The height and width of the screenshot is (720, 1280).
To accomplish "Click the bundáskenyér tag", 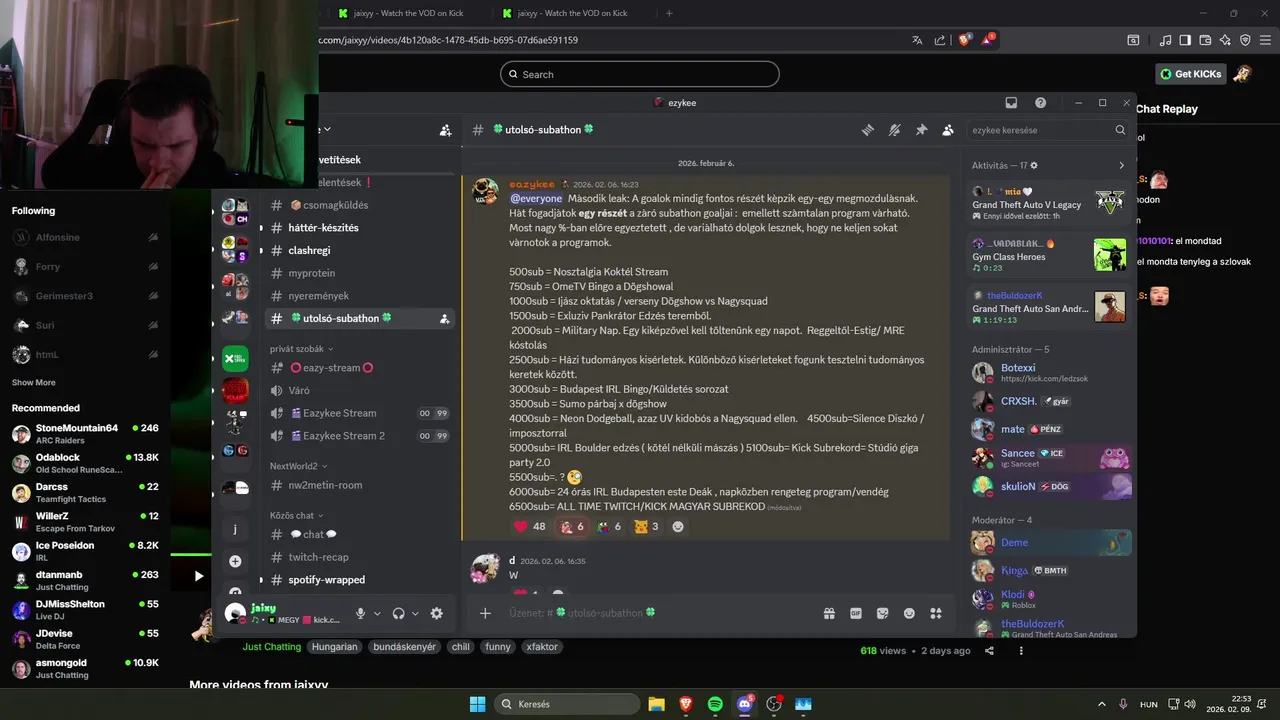I will click(404, 647).
